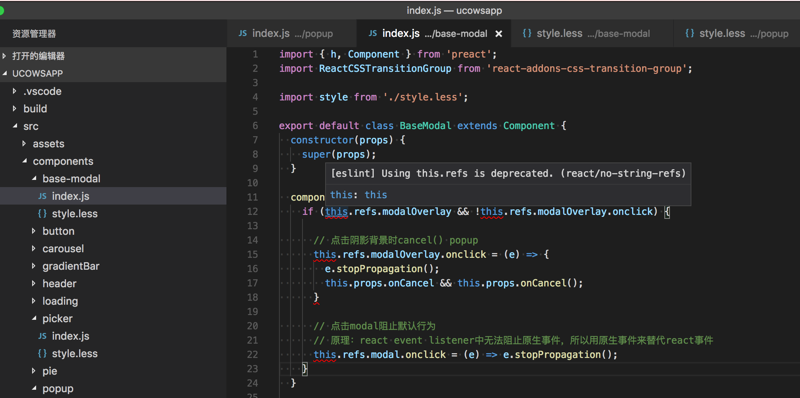Switch to the index.js popup tab
Screen dimensions: 800x398
pos(291,34)
